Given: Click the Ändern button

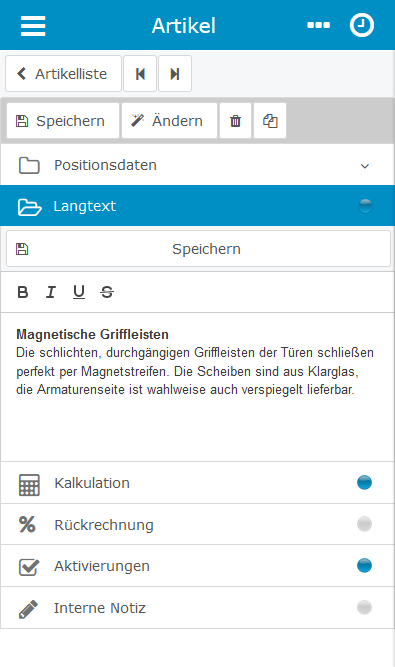Looking at the screenshot, I should (169, 121).
